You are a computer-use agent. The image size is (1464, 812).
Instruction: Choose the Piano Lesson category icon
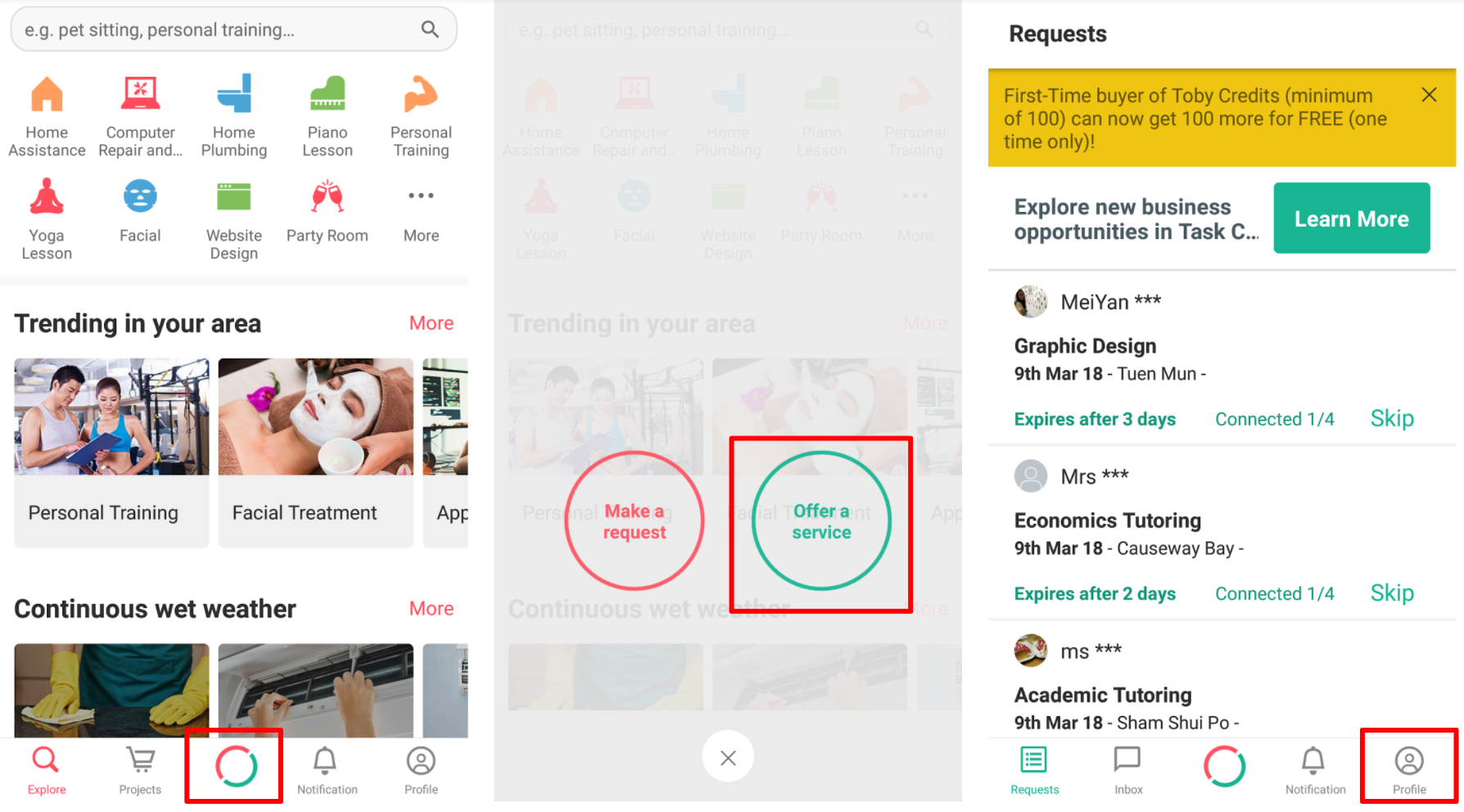pyautogui.click(x=328, y=93)
